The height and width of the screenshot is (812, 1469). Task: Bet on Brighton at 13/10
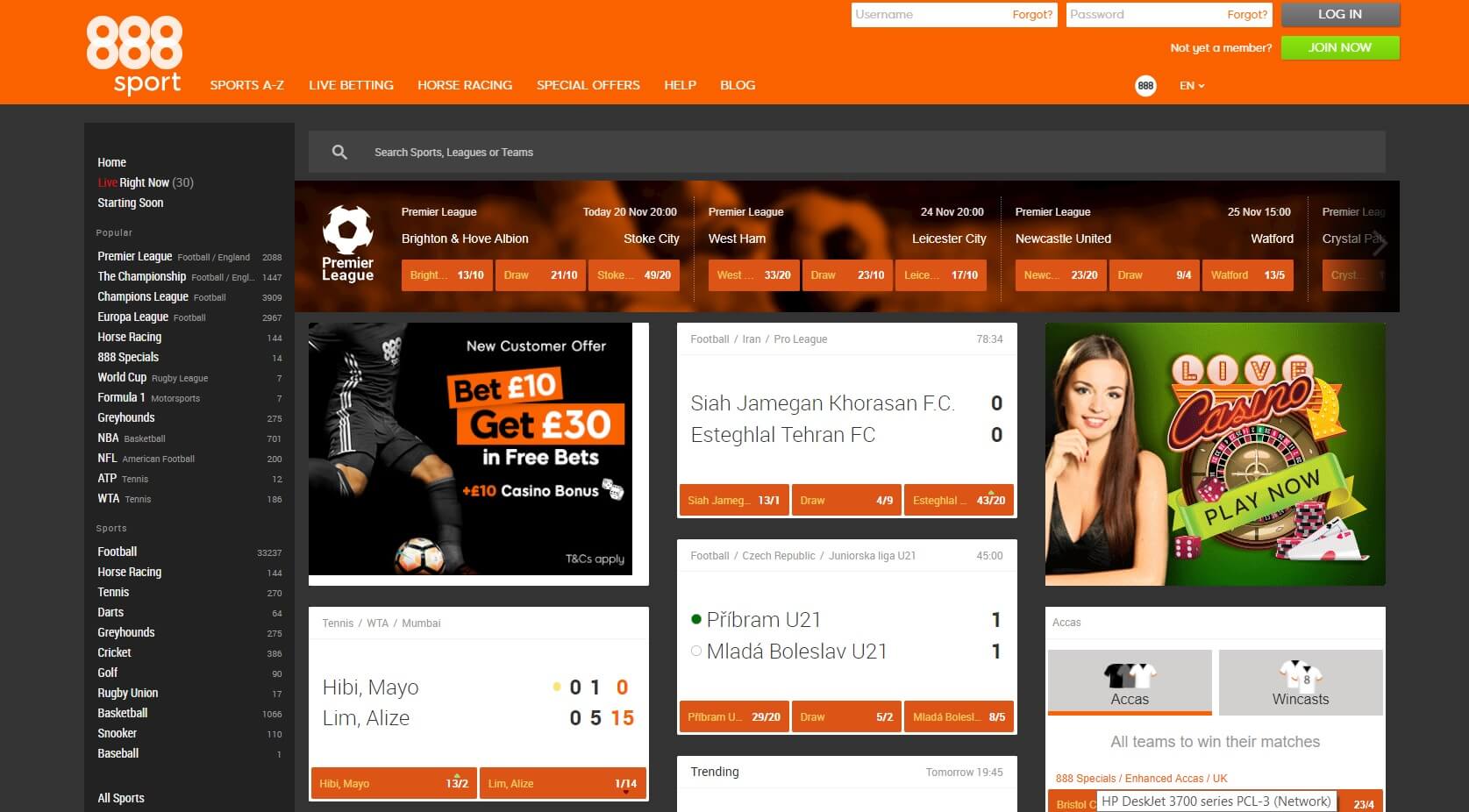tap(447, 275)
